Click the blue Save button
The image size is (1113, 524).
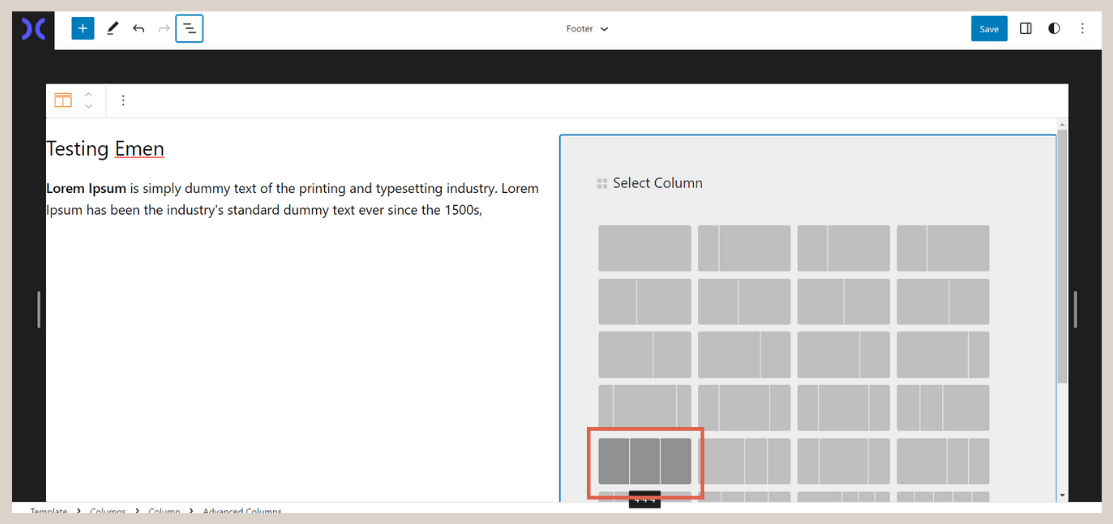pos(988,29)
